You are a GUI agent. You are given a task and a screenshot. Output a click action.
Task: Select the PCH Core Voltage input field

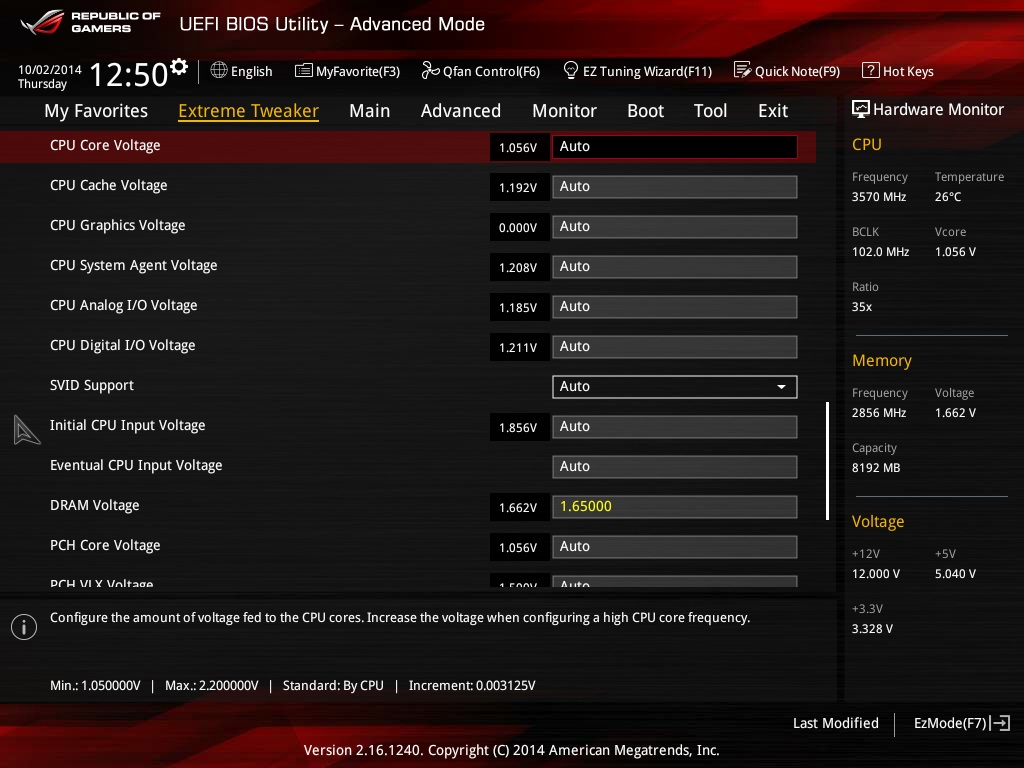click(x=675, y=546)
